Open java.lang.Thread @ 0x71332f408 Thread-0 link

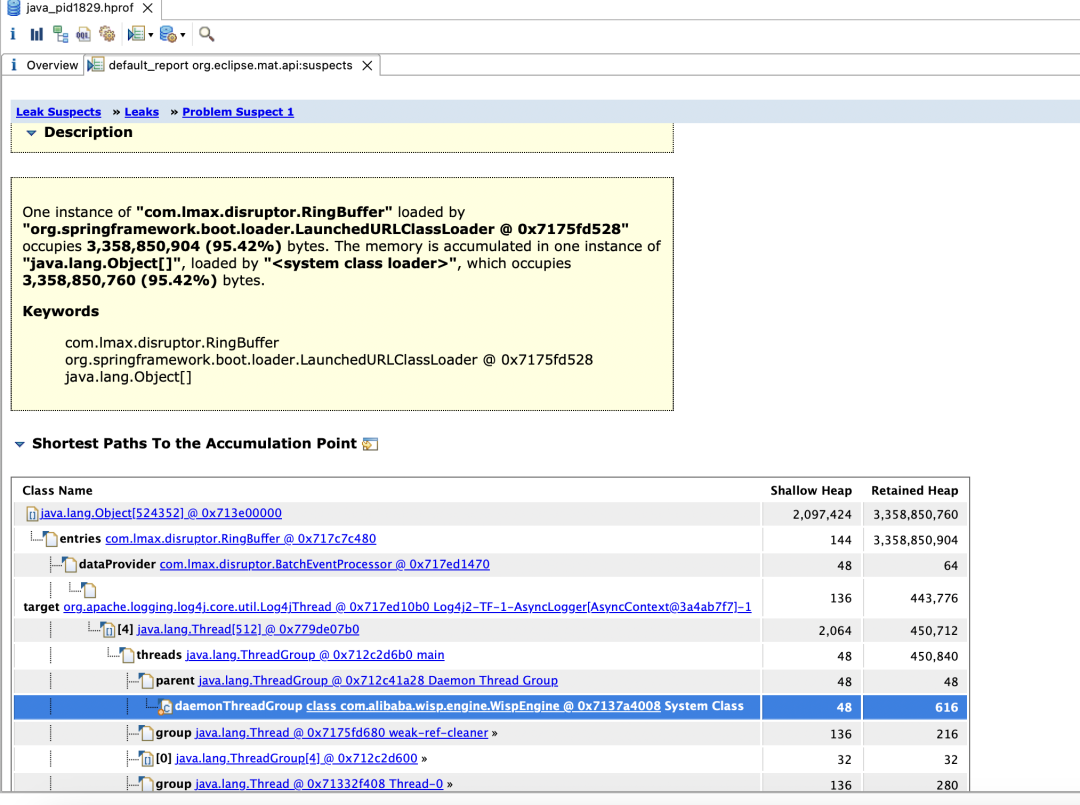[x=319, y=784]
